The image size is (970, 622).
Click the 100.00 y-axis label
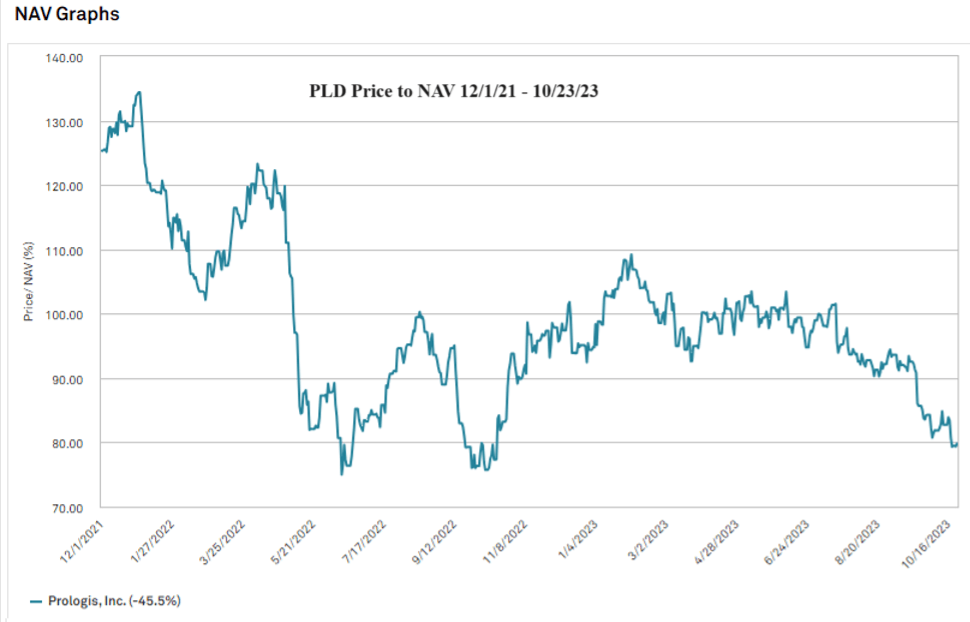(x=65, y=315)
